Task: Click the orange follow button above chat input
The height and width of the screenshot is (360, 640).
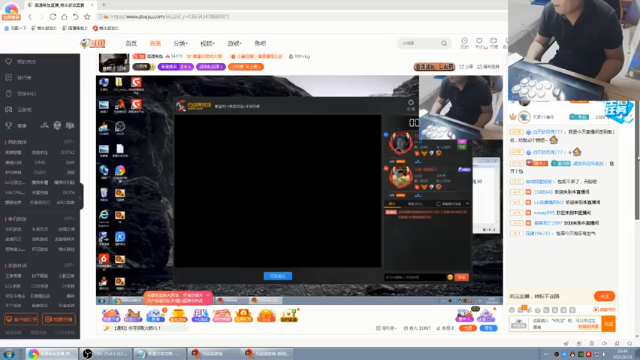Action: click(x=604, y=296)
